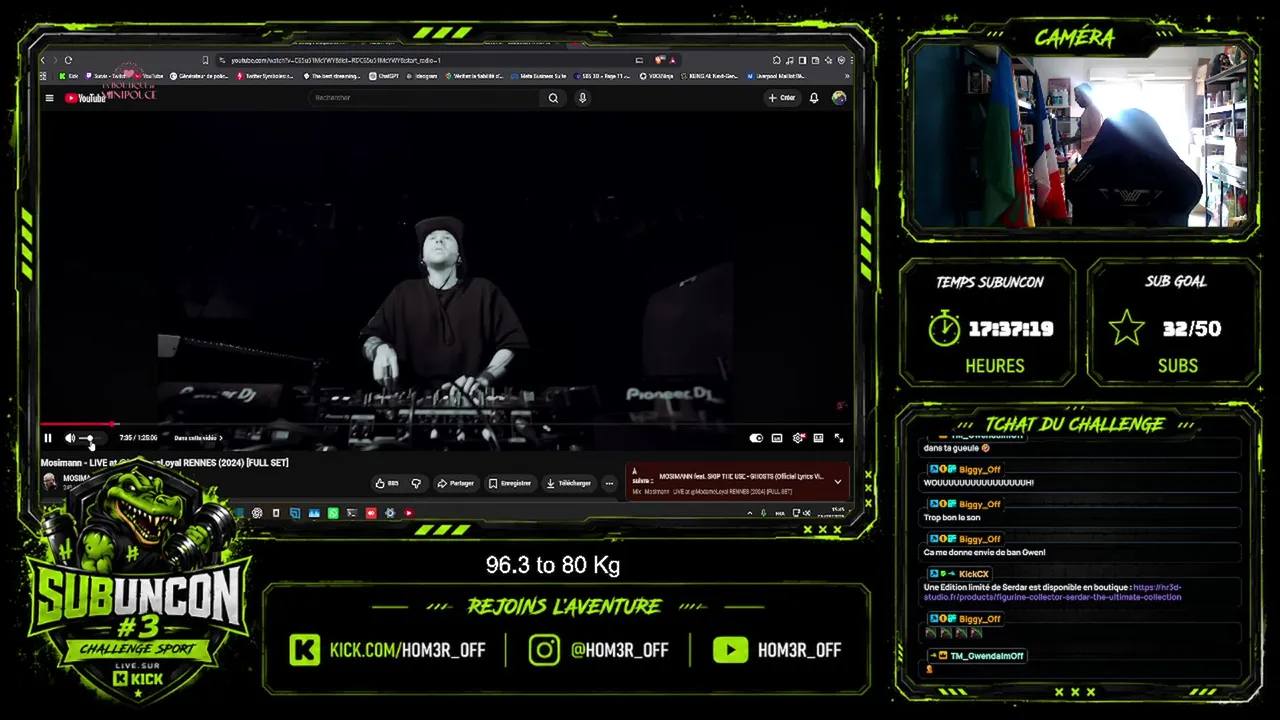Like the Mosimann video
The height and width of the screenshot is (720, 1280).
387,483
